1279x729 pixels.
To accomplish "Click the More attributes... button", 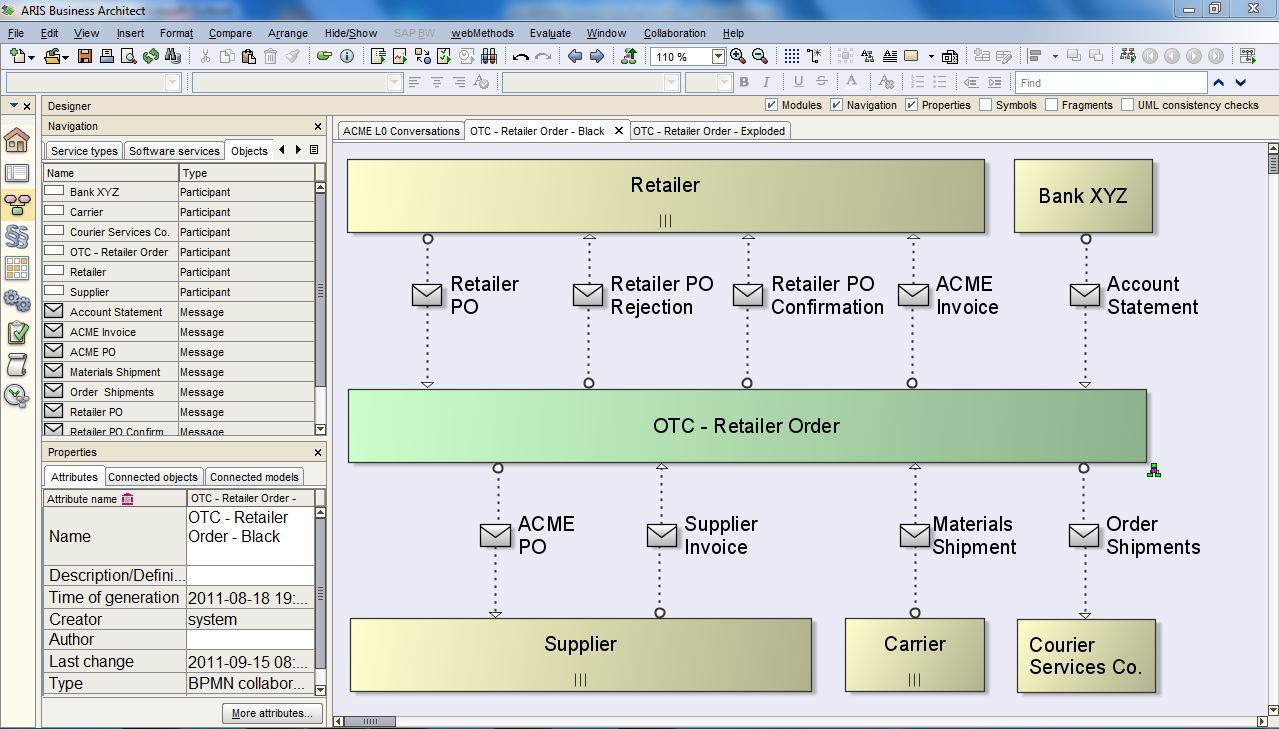I will (x=272, y=713).
